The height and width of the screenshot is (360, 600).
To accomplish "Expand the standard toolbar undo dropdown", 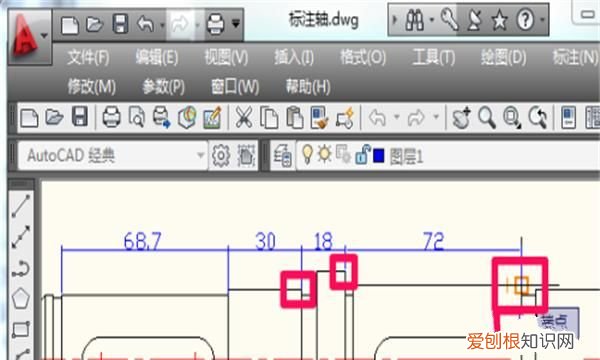I will pyautogui.click(x=397, y=116).
